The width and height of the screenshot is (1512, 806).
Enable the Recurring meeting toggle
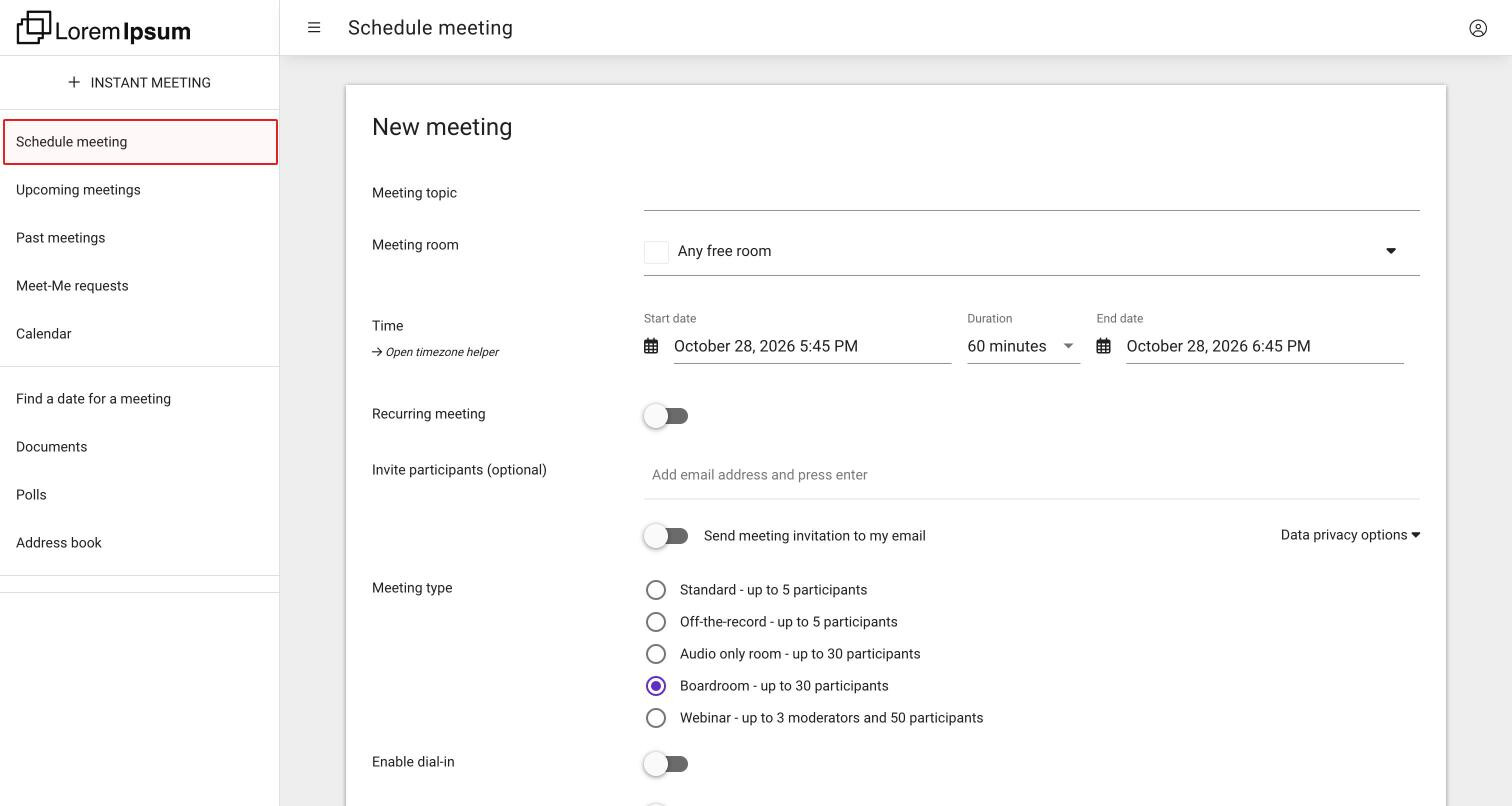(x=666, y=416)
